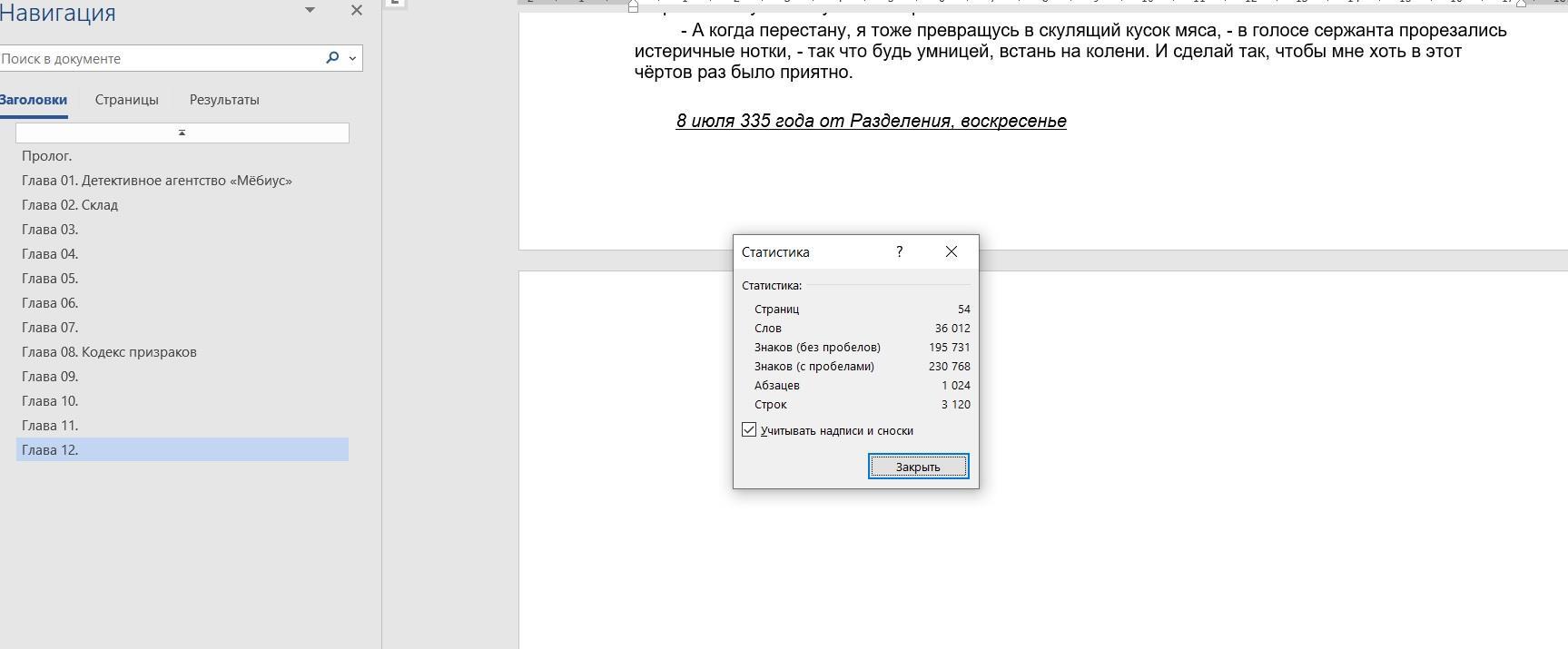Viewport: 1568px width, 649px height.
Task: Switch to the Страницы tab
Action: [126, 100]
